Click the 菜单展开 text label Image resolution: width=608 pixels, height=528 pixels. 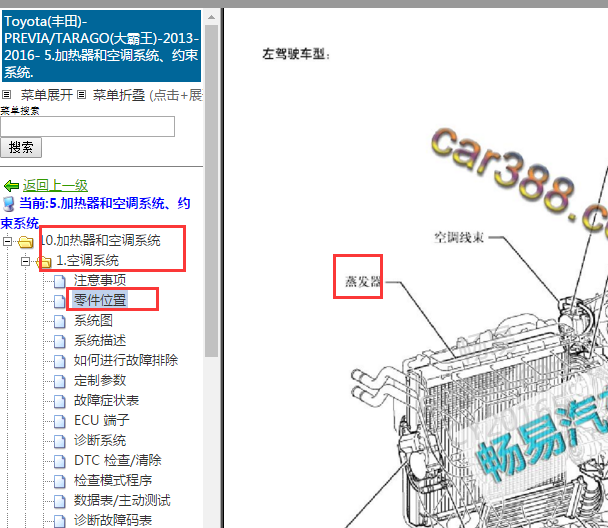[x=47, y=95]
